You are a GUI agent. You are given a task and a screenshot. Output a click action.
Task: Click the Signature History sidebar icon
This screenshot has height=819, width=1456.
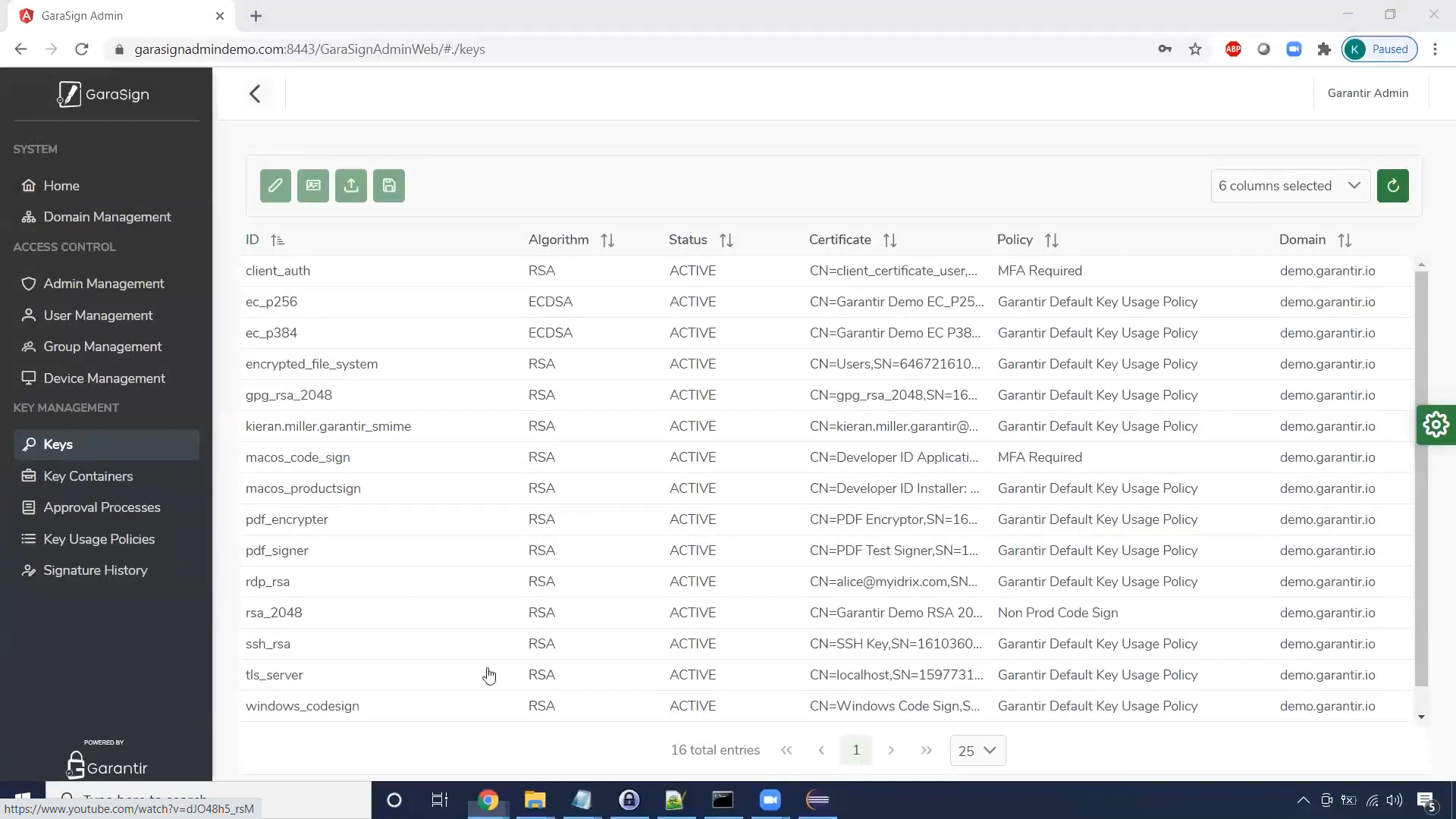(x=28, y=571)
